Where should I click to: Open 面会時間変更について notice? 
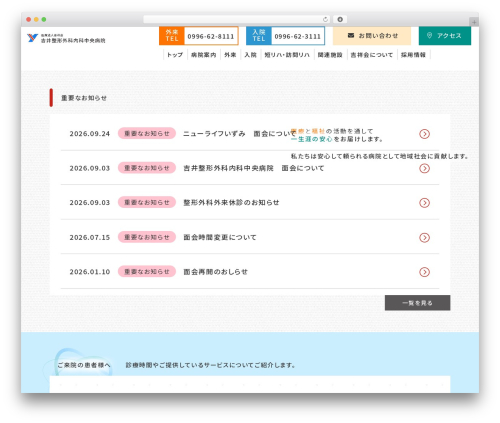click(220, 237)
